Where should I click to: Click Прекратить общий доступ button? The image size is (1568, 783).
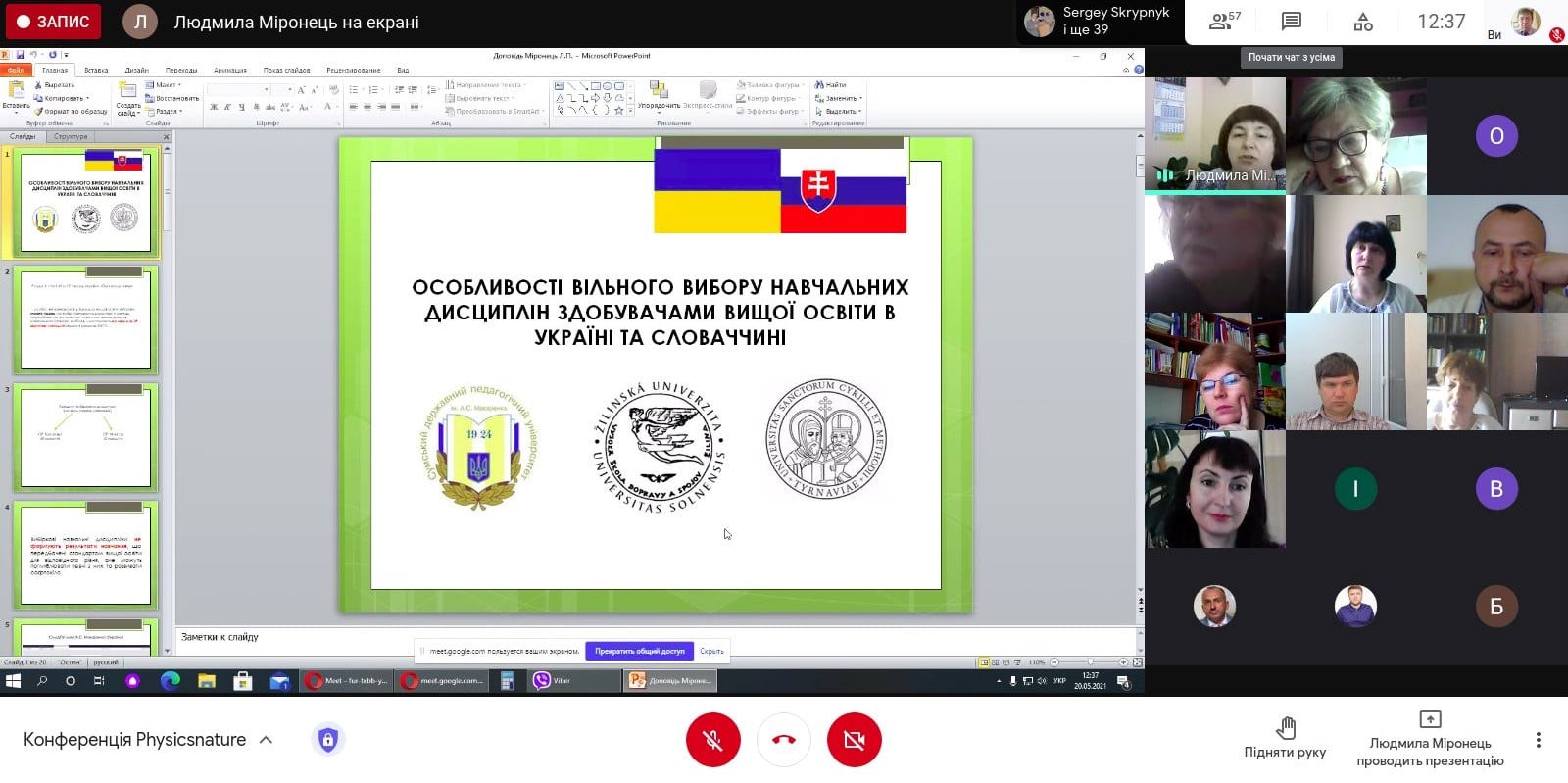click(x=640, y=651)
